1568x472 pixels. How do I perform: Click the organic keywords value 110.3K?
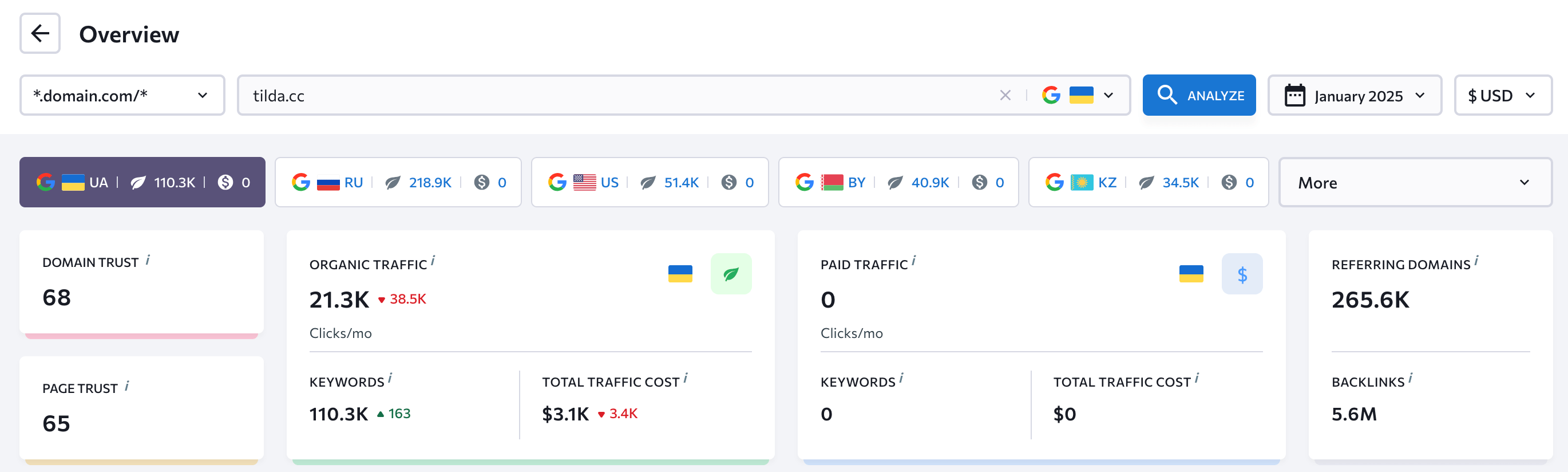[338, 414]
